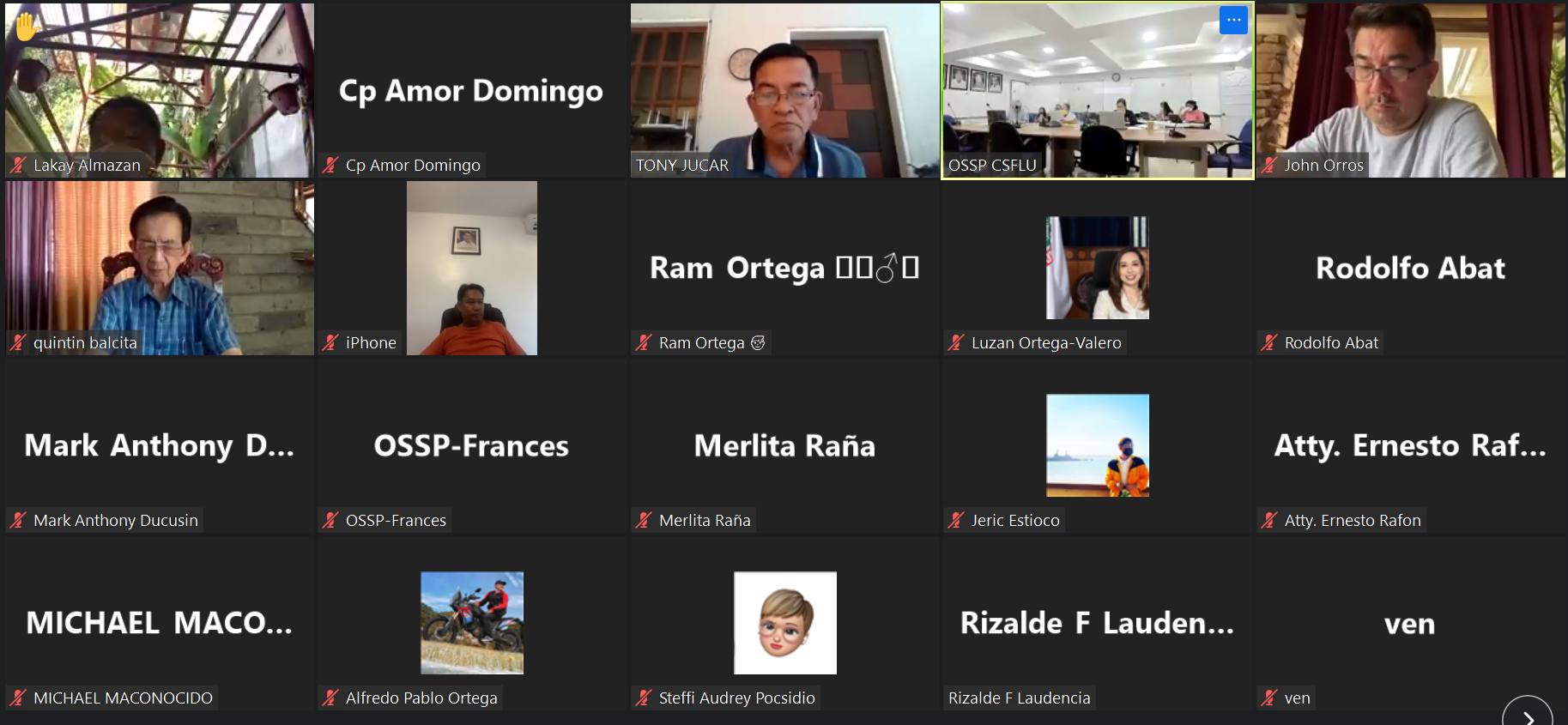Select Atty. Ernesto Rafon name label
The image size is (1568, 725).
pyautogui.click(x=1353, y=520)
